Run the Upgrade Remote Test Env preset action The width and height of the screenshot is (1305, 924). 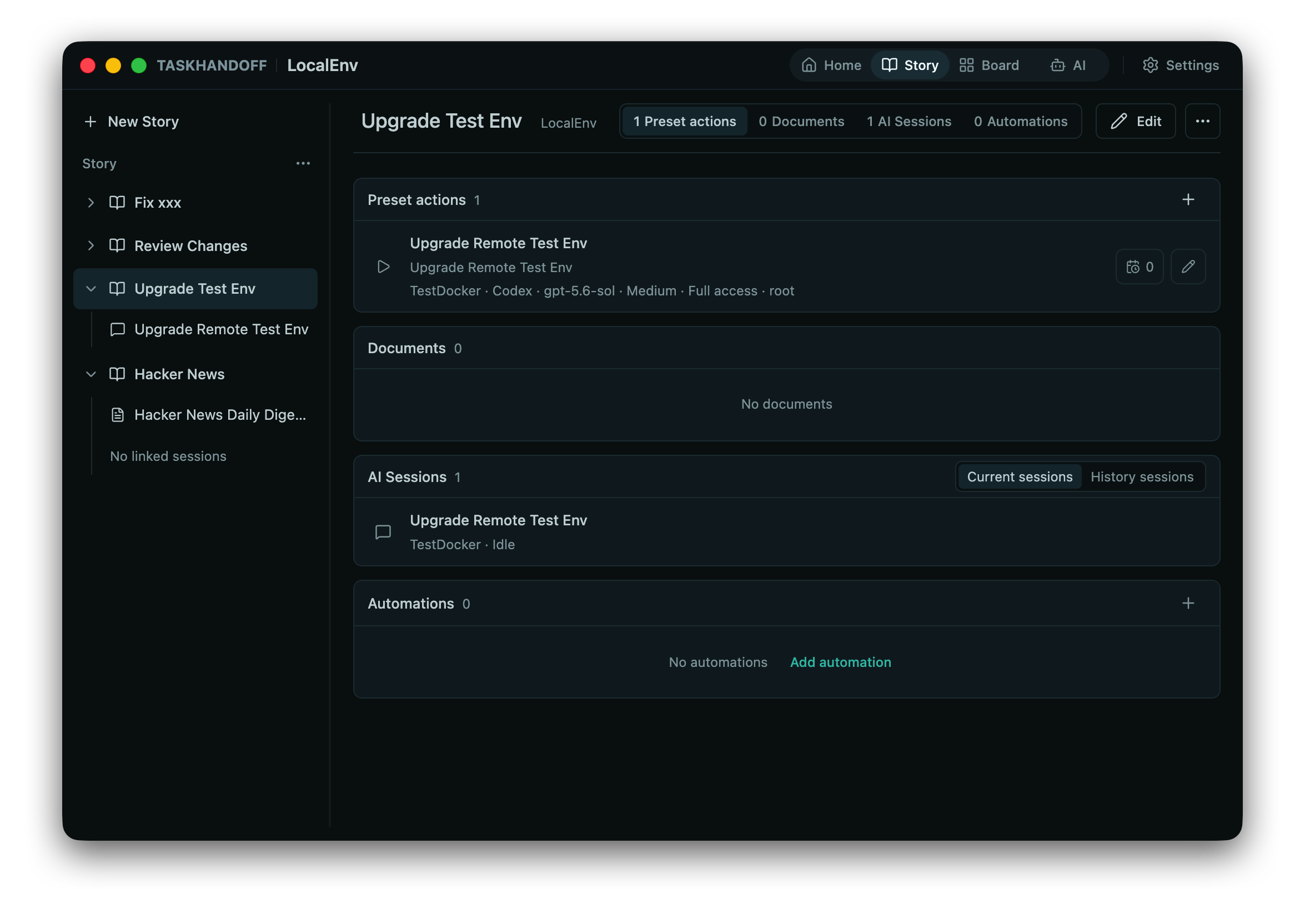coord(383,267)
